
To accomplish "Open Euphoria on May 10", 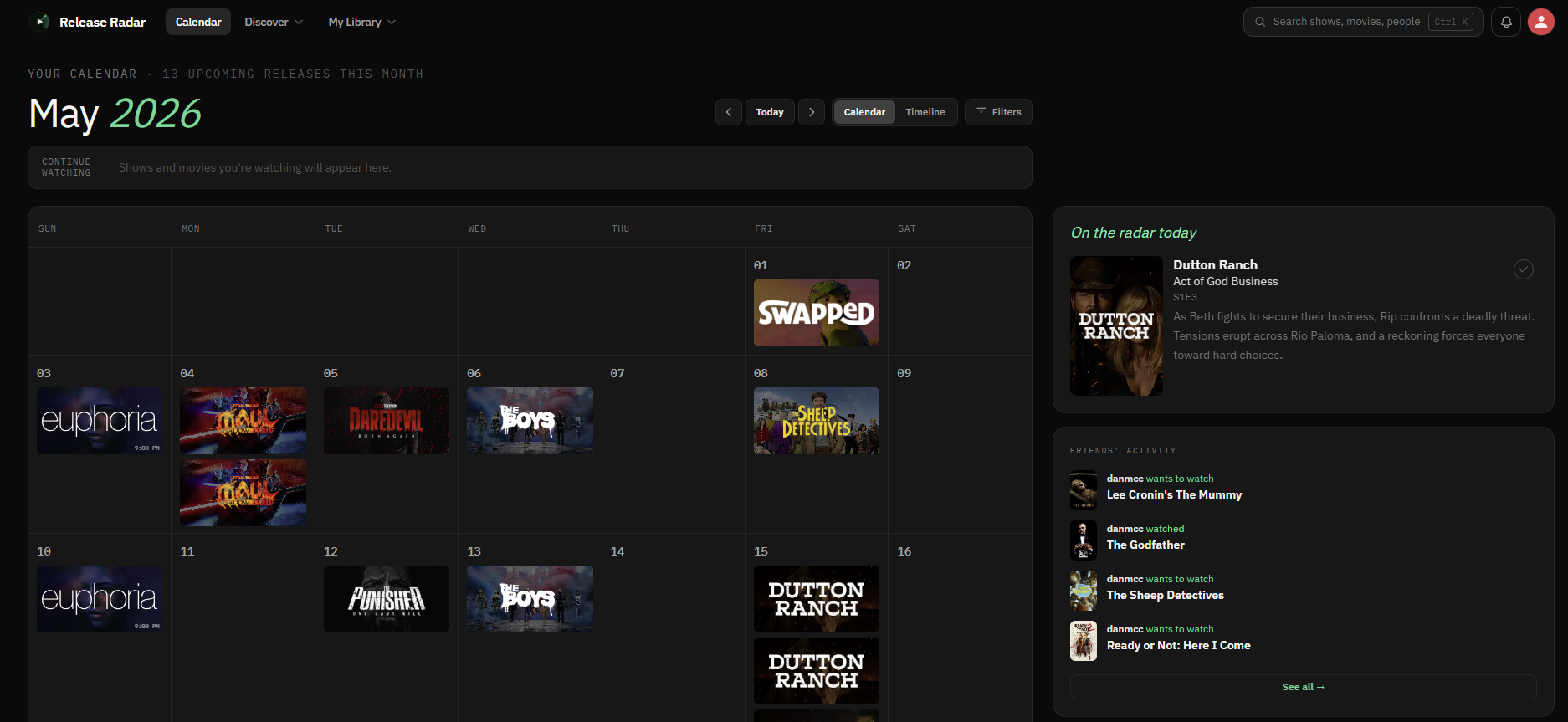I will [100, 599].
